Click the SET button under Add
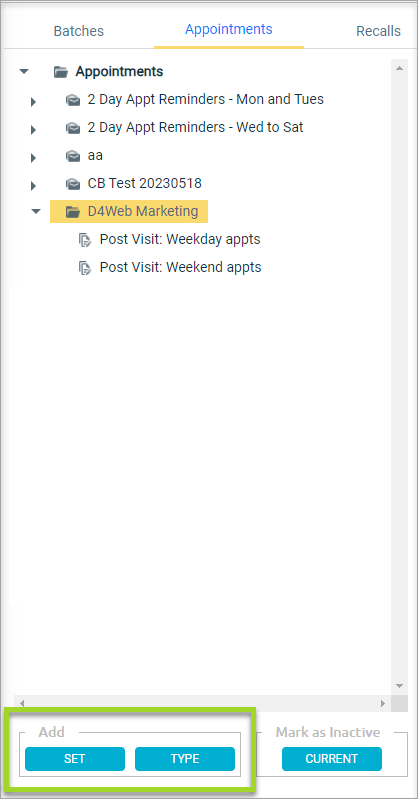418x799 pixels. [x=74, y=759]
